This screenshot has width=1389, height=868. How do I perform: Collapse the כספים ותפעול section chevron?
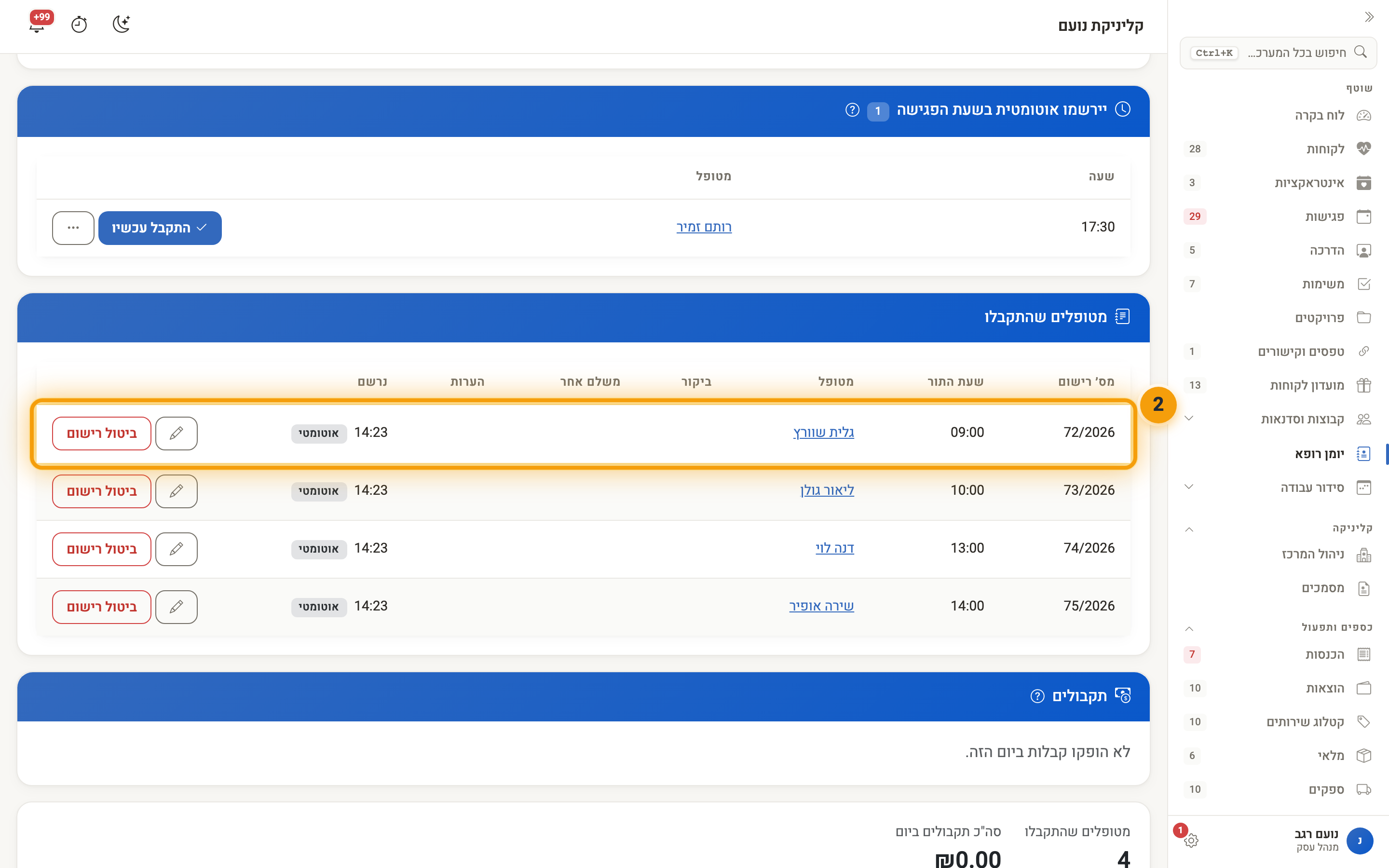(x=1189, y=628)
